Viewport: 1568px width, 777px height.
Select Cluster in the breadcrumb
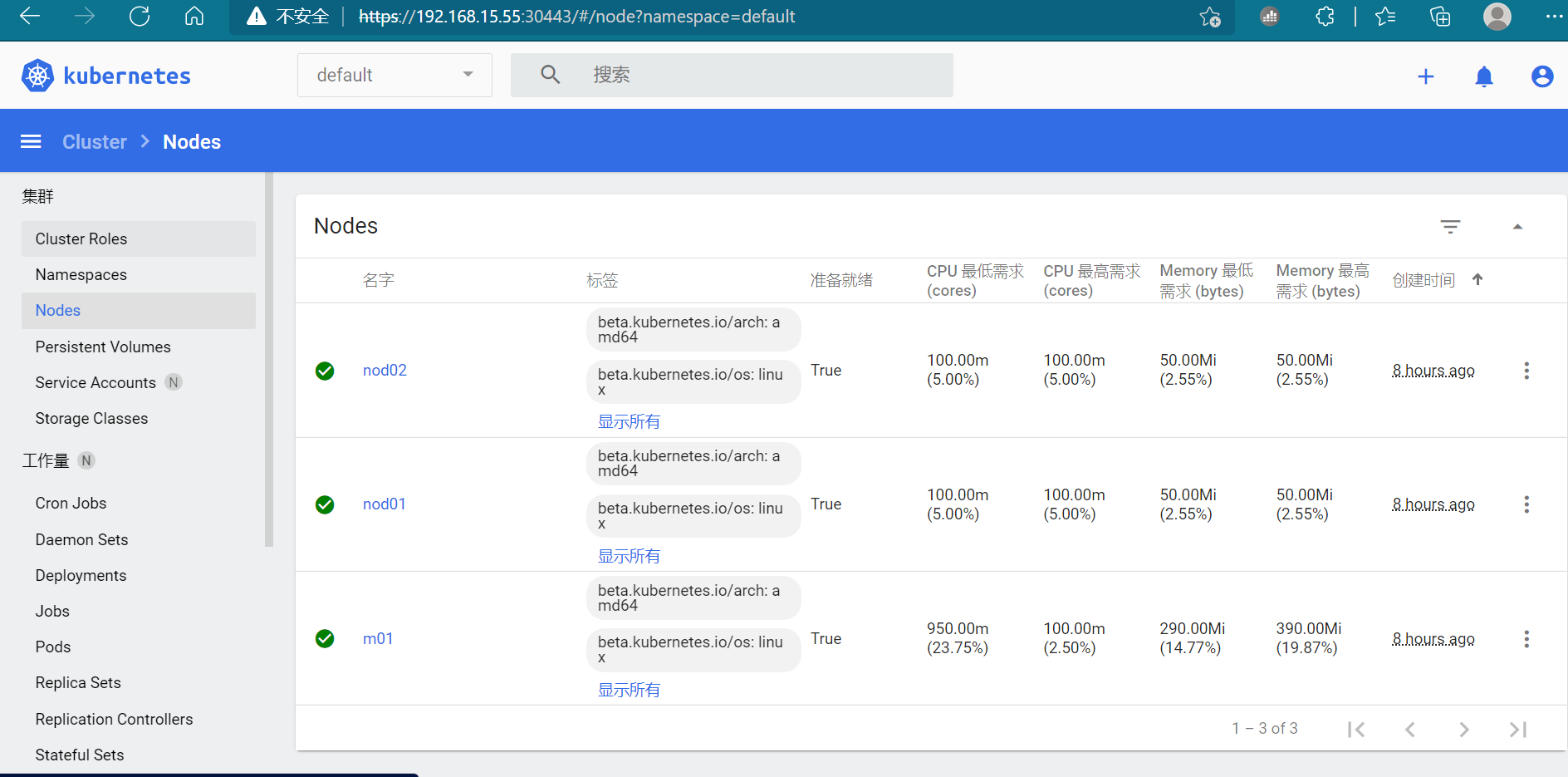[x=95, y=142]
